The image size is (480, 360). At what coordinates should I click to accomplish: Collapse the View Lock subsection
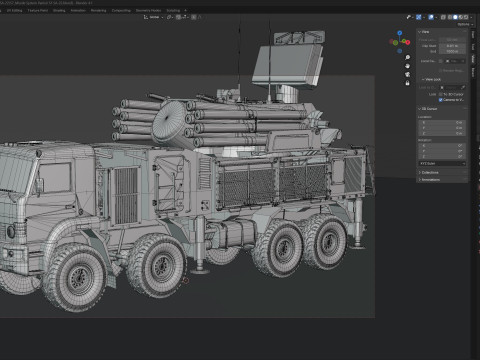(432, 79)
